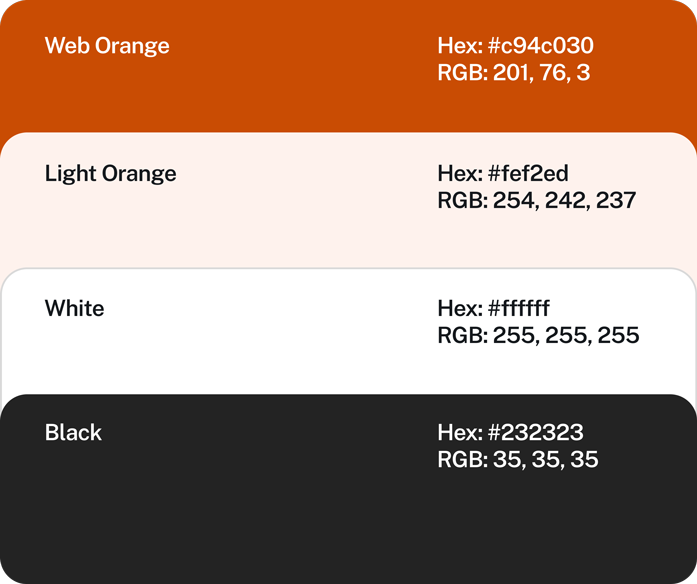Click the #ffffff hex code value
The height and width of the screenshot is (584, 697).
519,308
